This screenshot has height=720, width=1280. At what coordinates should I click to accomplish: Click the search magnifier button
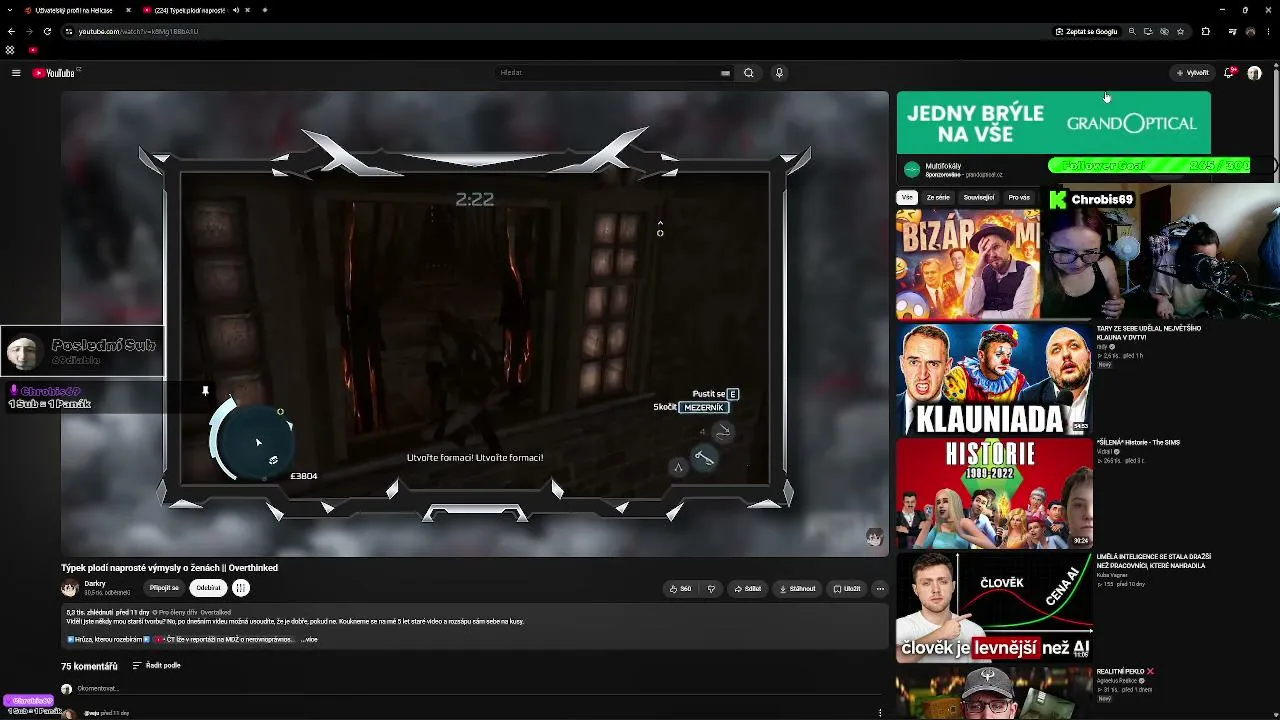click(748, 73)
